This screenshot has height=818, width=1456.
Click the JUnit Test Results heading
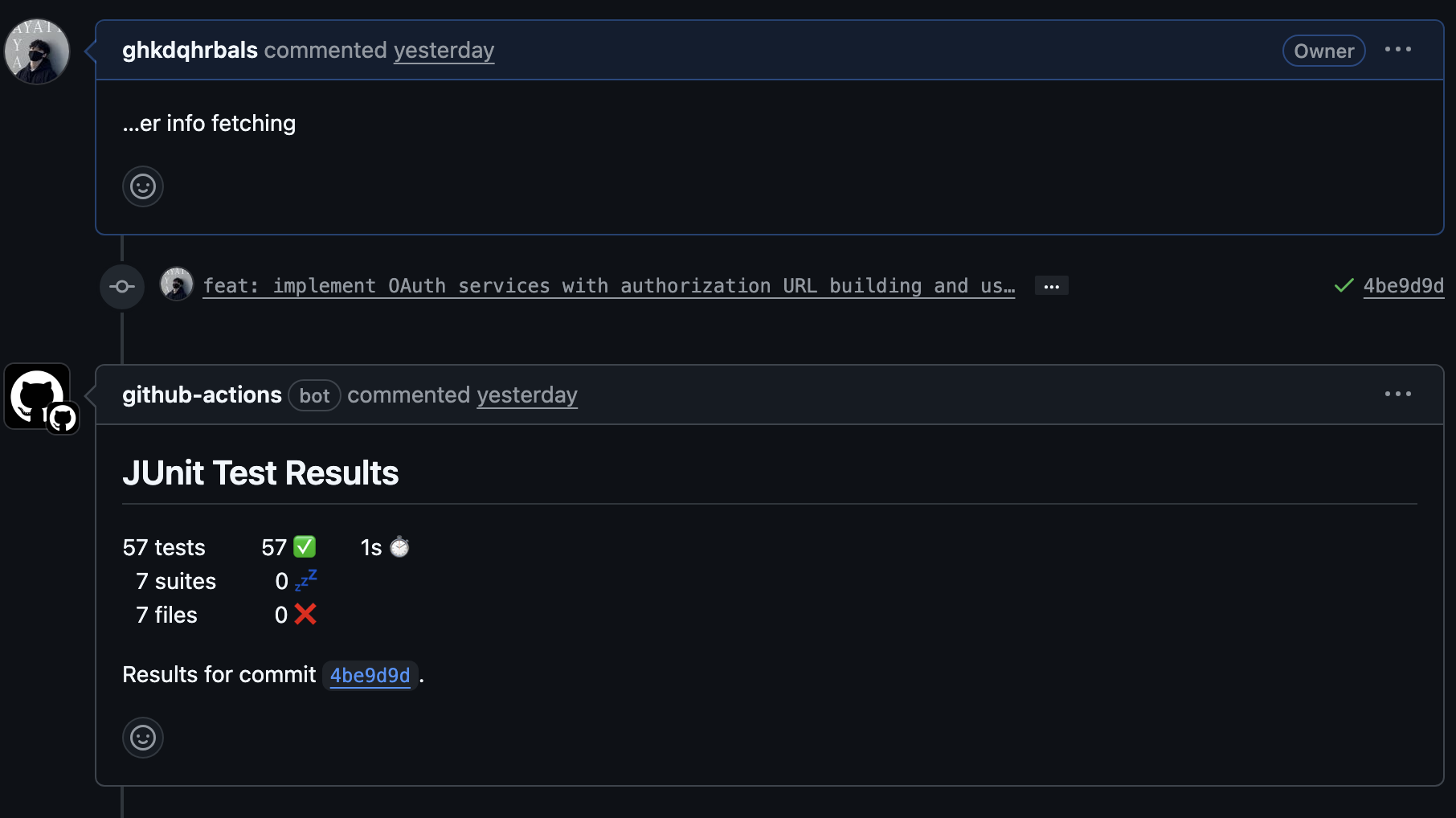point(260,473)
